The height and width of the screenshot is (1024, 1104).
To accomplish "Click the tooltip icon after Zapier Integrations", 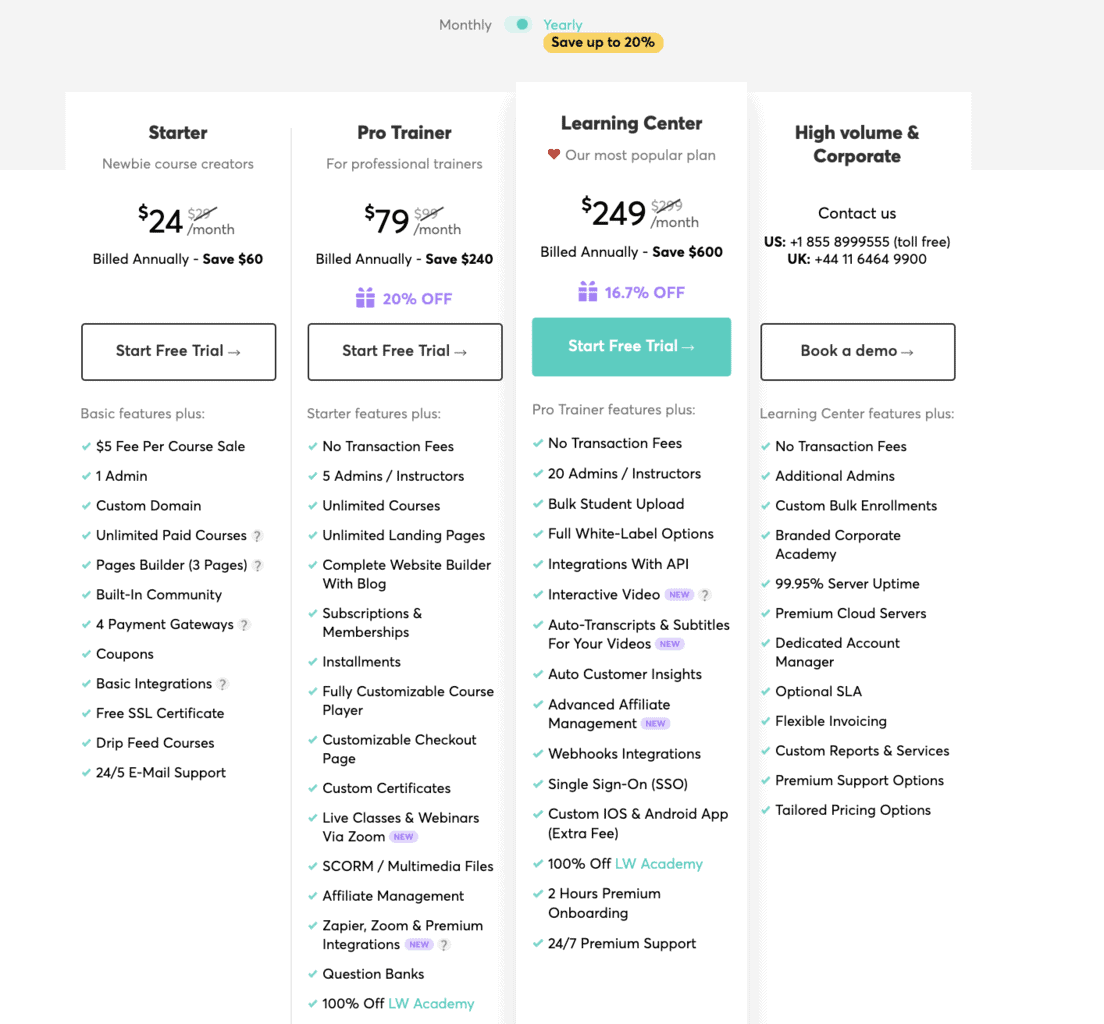I will (445, 944).
